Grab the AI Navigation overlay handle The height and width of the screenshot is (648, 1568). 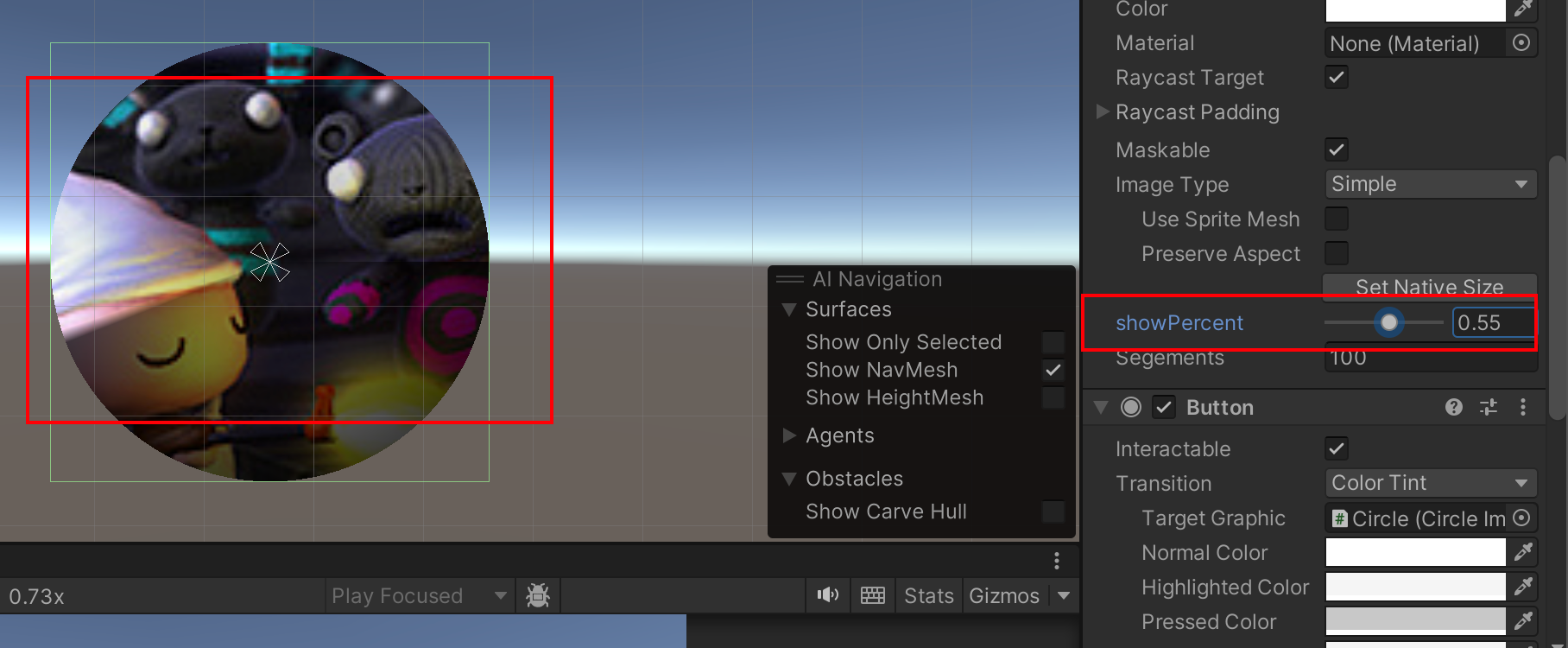[789, 279]
